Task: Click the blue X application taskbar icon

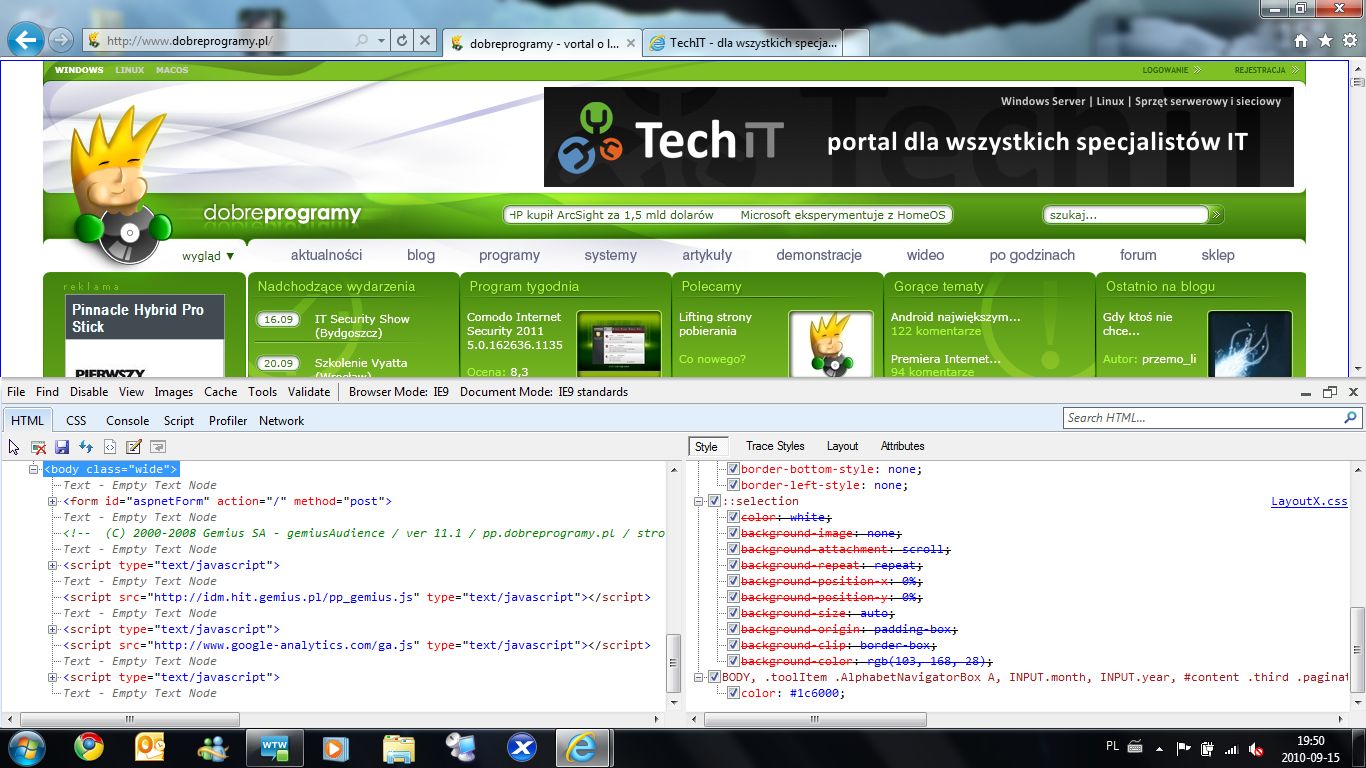Action: tap(522, 747)
